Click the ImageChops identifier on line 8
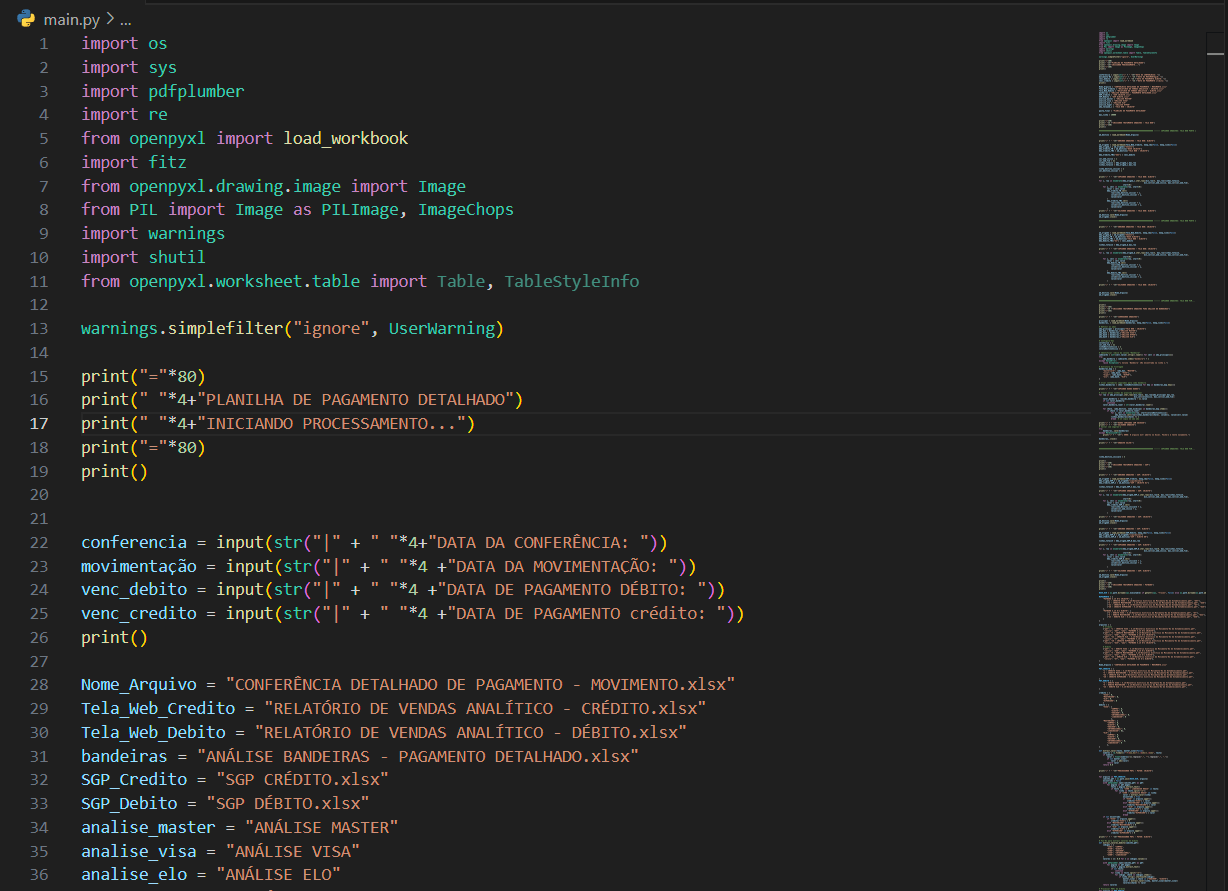Screen dimensions: 1228x891 (x=465, y=210)
